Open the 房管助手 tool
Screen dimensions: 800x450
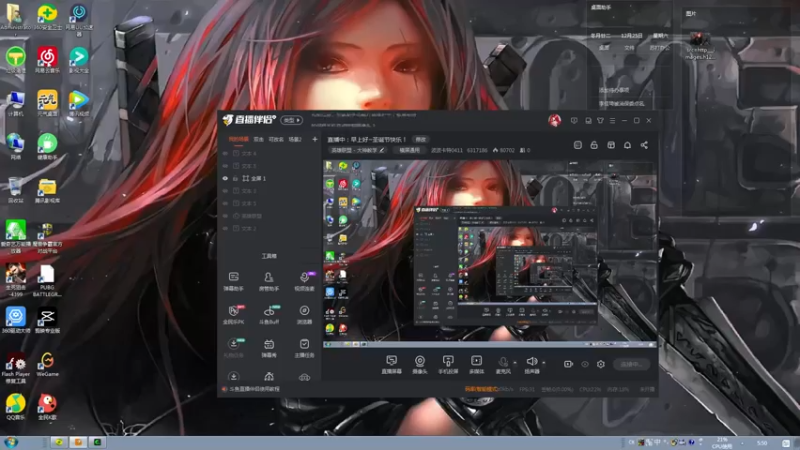click(269, 281)
